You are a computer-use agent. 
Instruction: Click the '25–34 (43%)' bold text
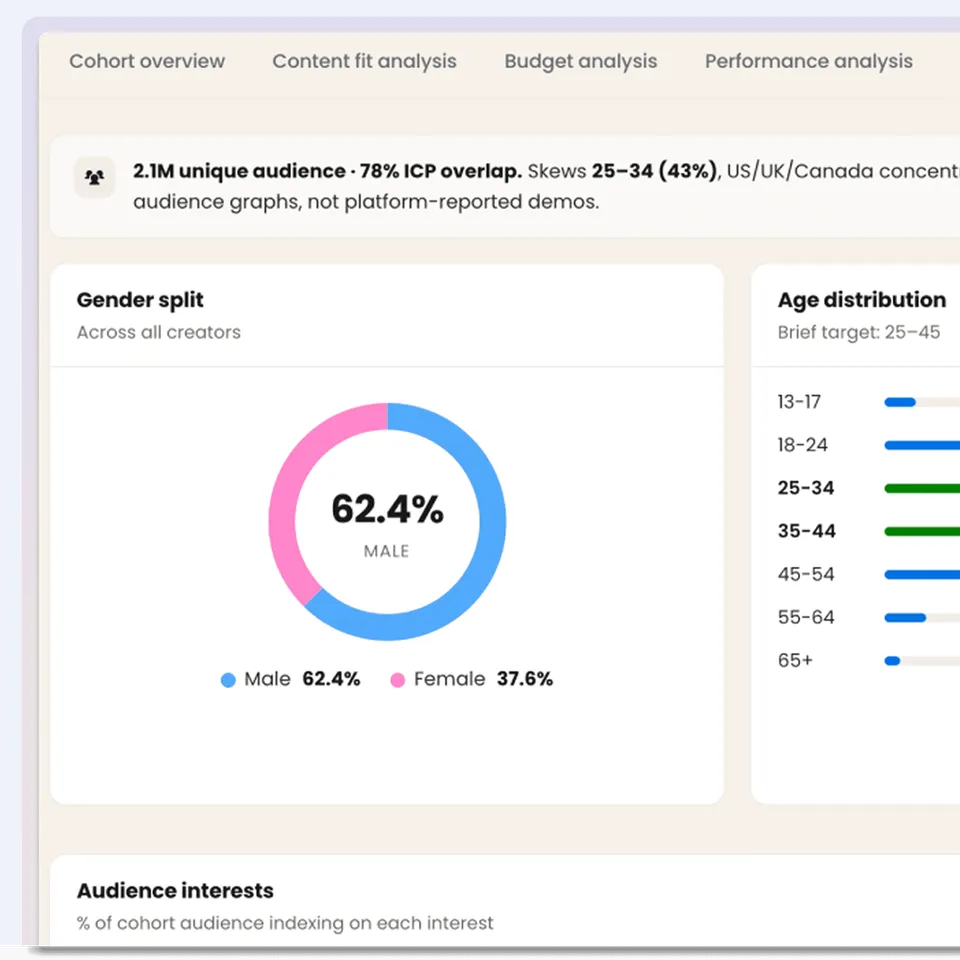click(654, 171)
